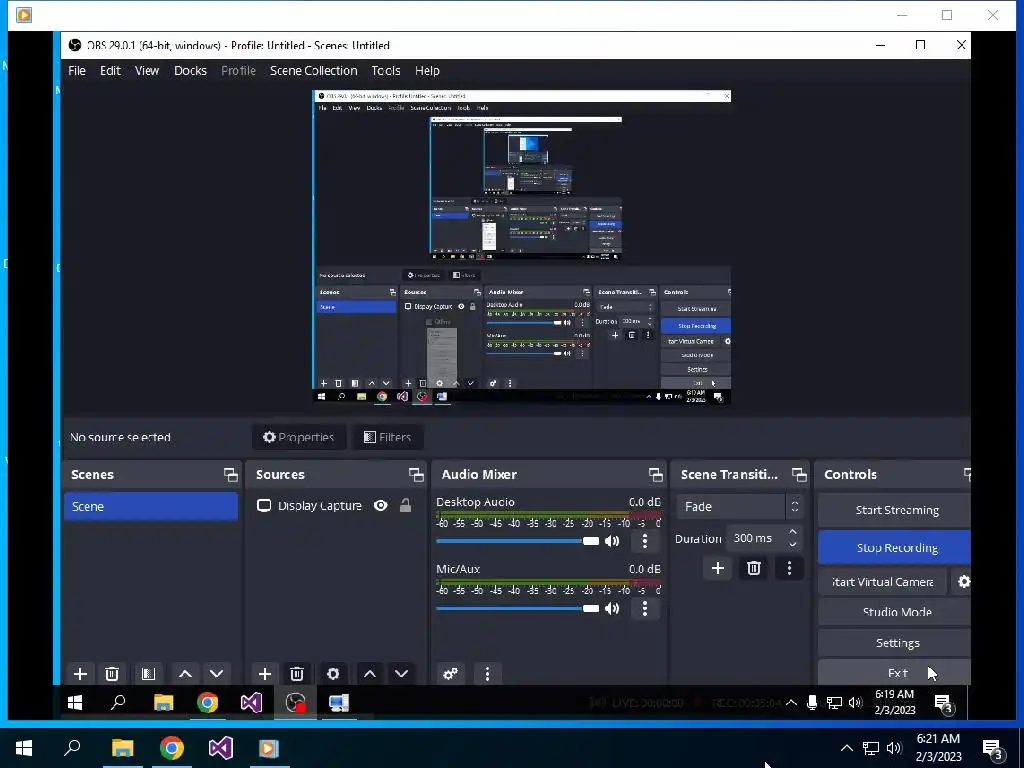Open the Docks menu

click(x=190, y=71)
